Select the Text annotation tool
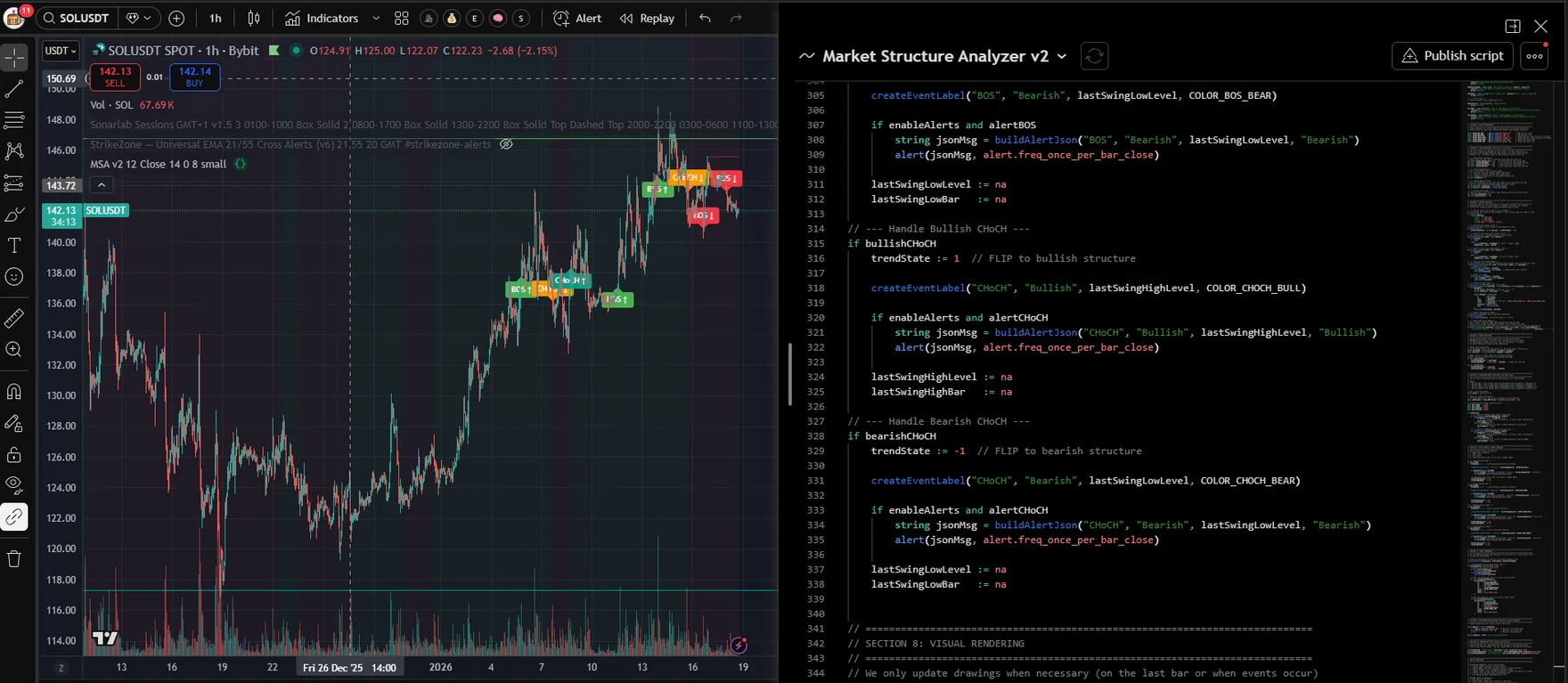 (14, 246)
